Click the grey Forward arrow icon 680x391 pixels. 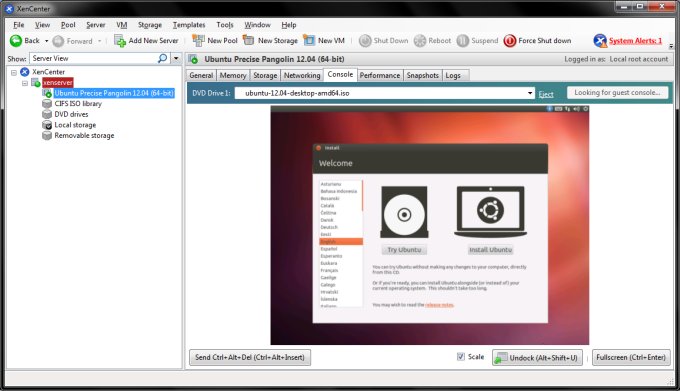(58, 41)
